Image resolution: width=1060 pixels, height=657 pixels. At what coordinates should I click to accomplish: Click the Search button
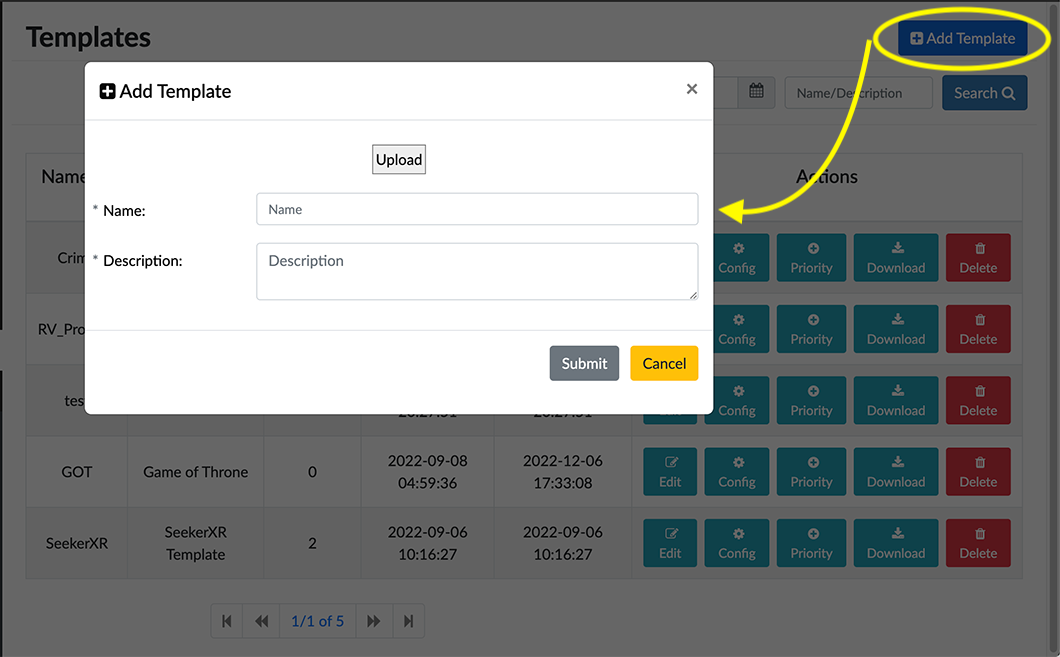(x=984, y=93)
